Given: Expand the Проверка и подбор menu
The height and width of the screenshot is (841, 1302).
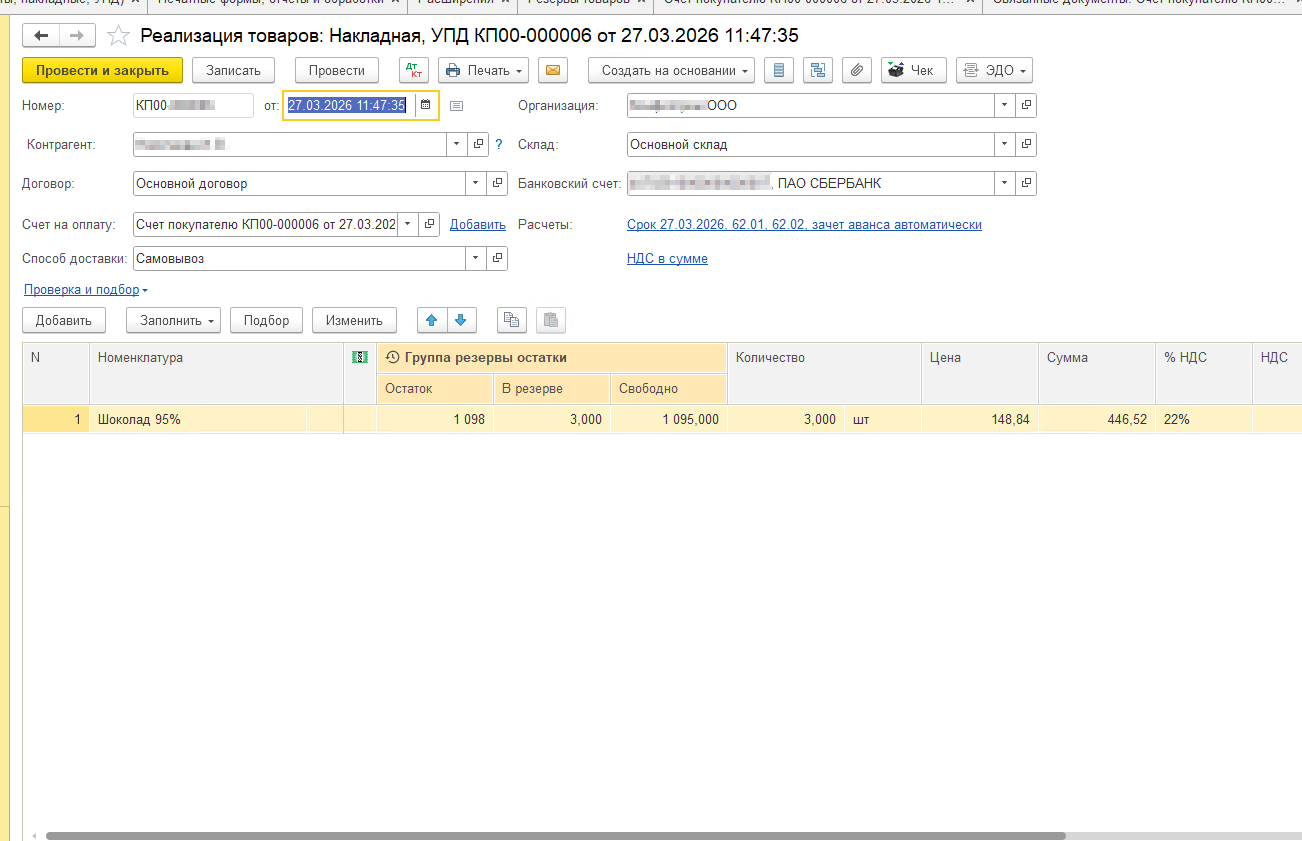Looking at the screenshot, I should [x=85, y=290].
